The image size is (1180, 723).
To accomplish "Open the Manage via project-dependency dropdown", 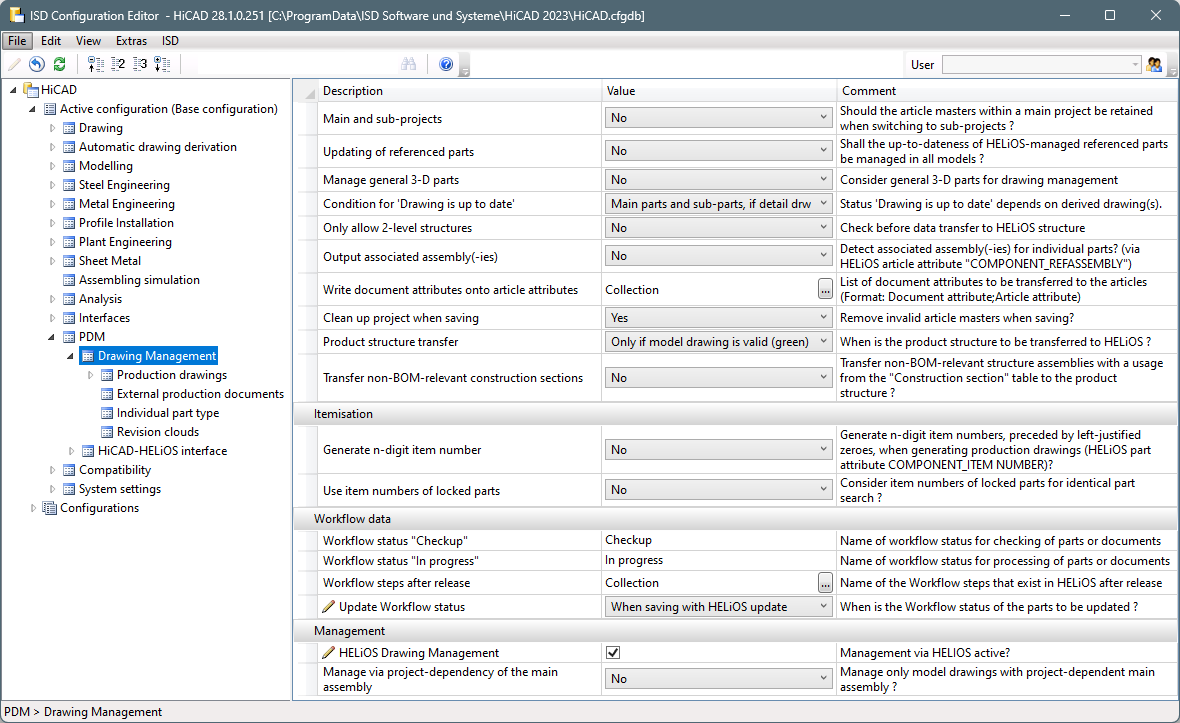I will click(719, 679).
